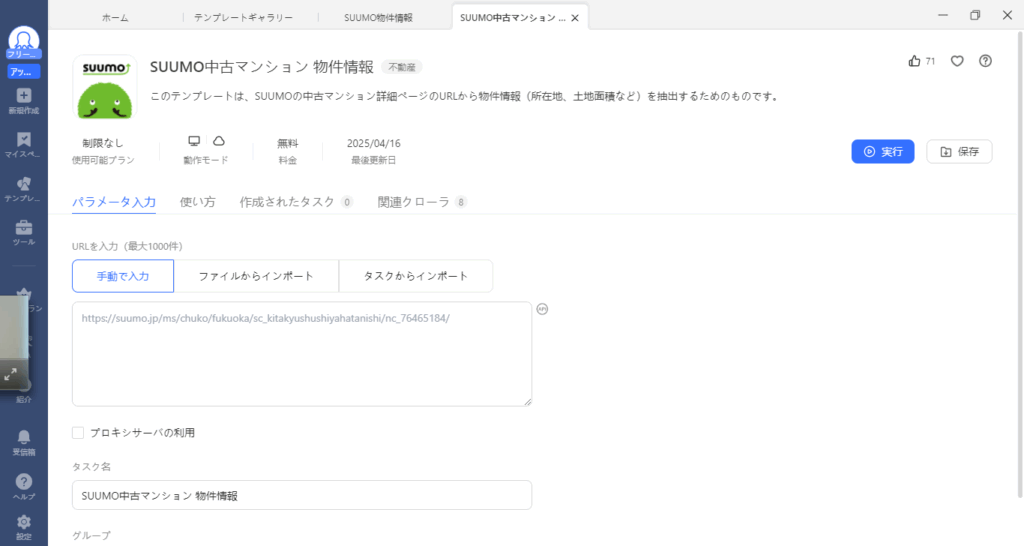Click inside the URL input textarea

click(302, 354)
